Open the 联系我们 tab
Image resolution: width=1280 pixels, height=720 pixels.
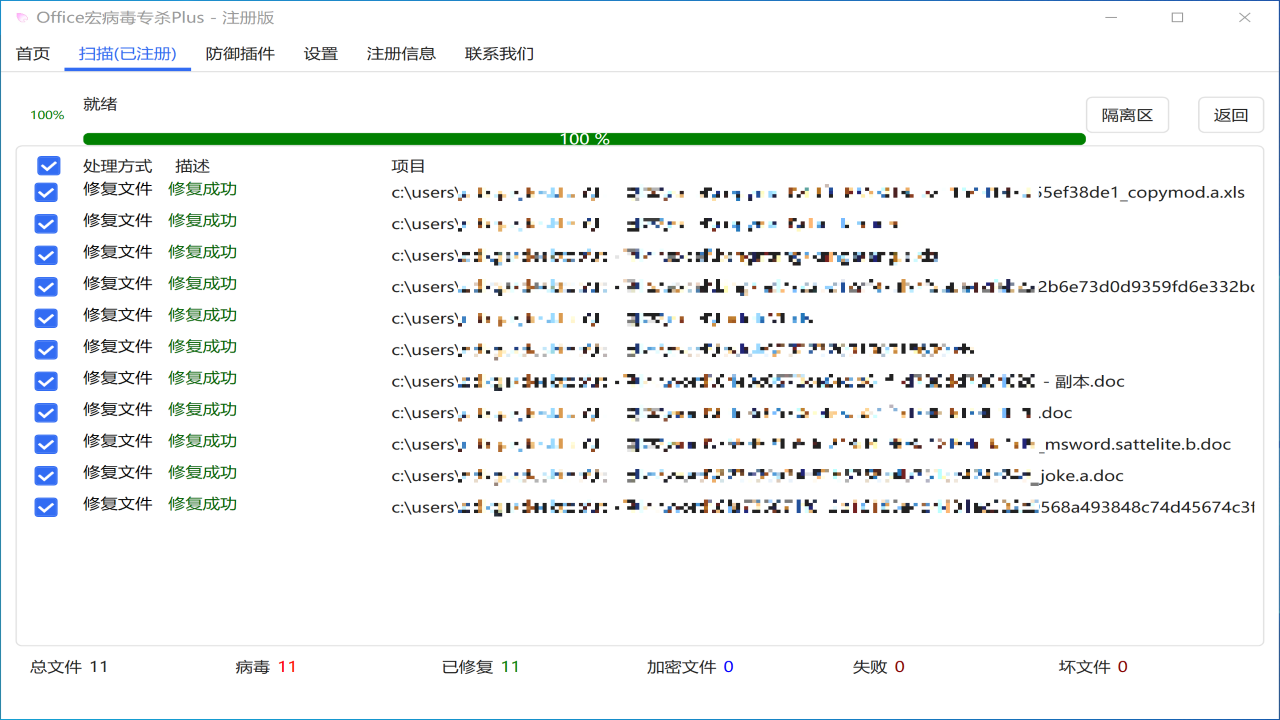pos(499,53)
